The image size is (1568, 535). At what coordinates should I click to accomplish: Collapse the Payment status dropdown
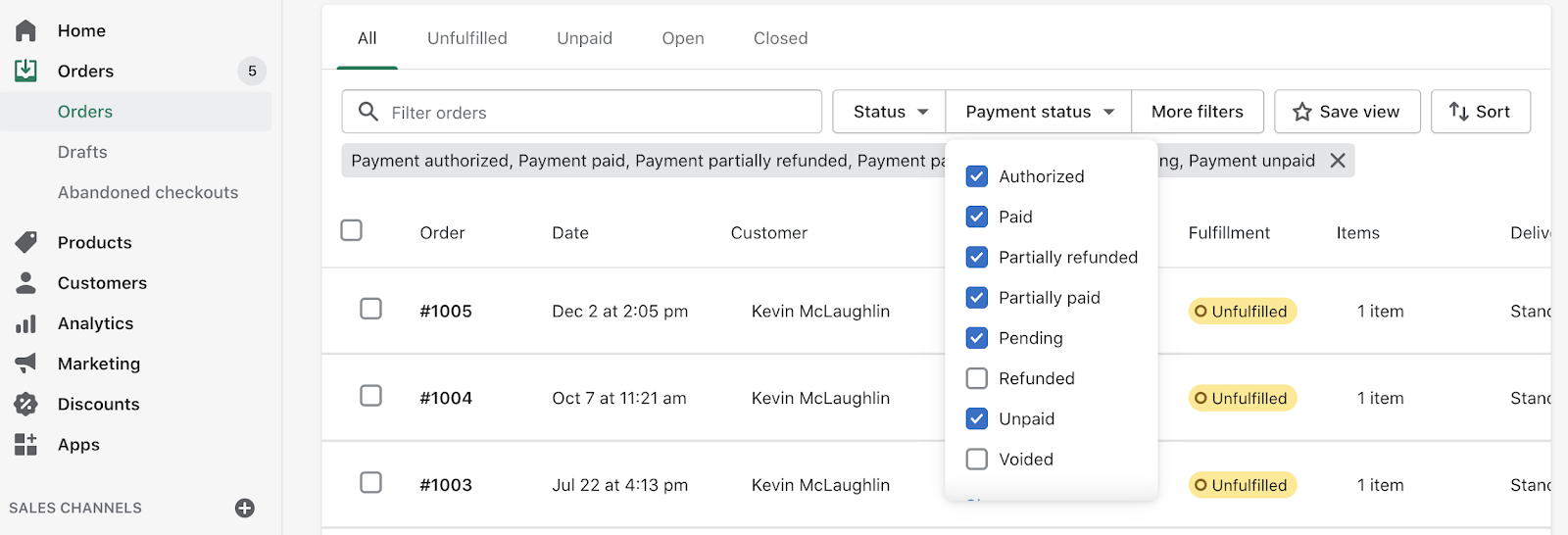coord(1038,112)
